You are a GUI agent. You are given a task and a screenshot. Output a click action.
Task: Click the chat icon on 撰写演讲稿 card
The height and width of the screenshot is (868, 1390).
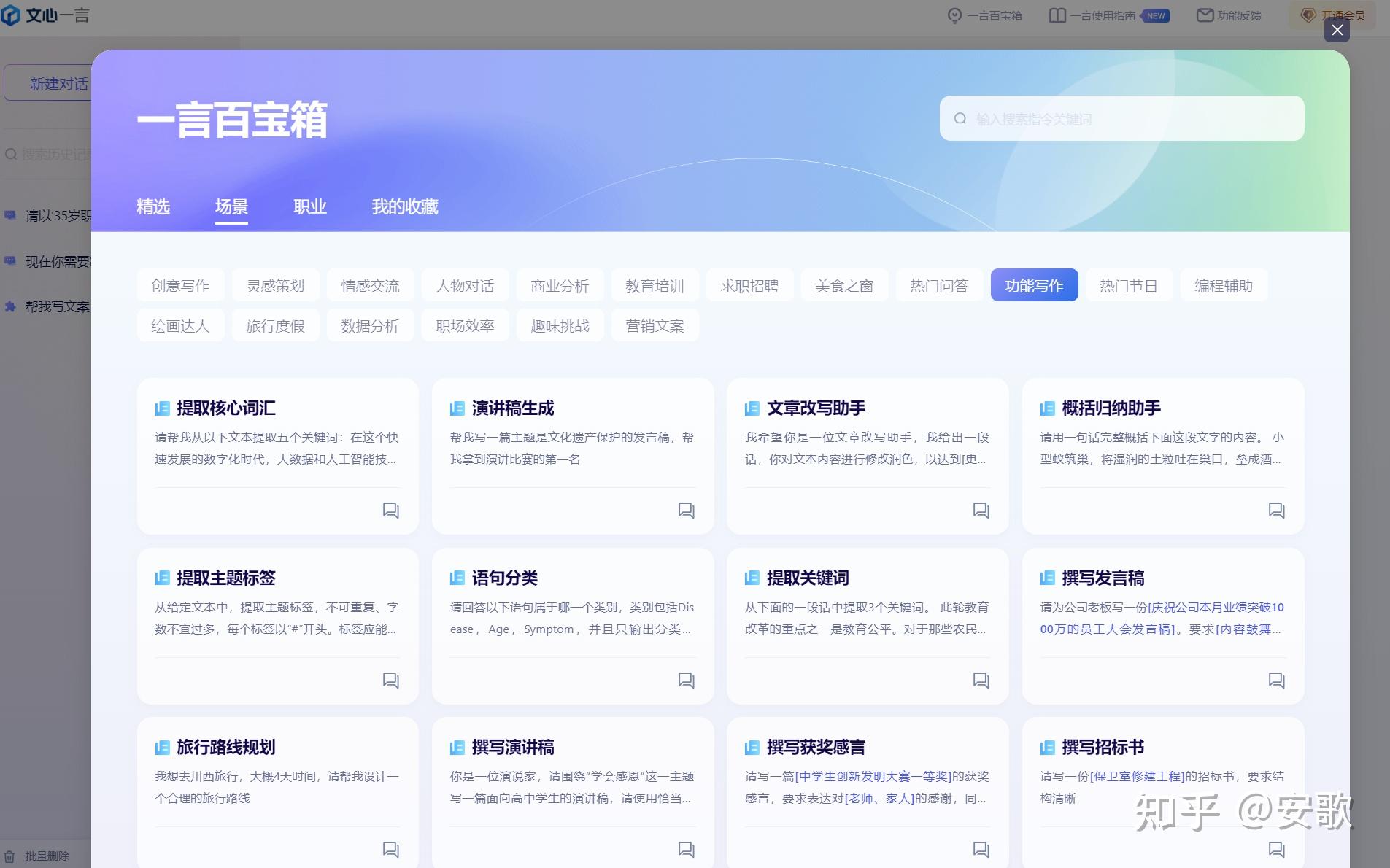[686, 850]
